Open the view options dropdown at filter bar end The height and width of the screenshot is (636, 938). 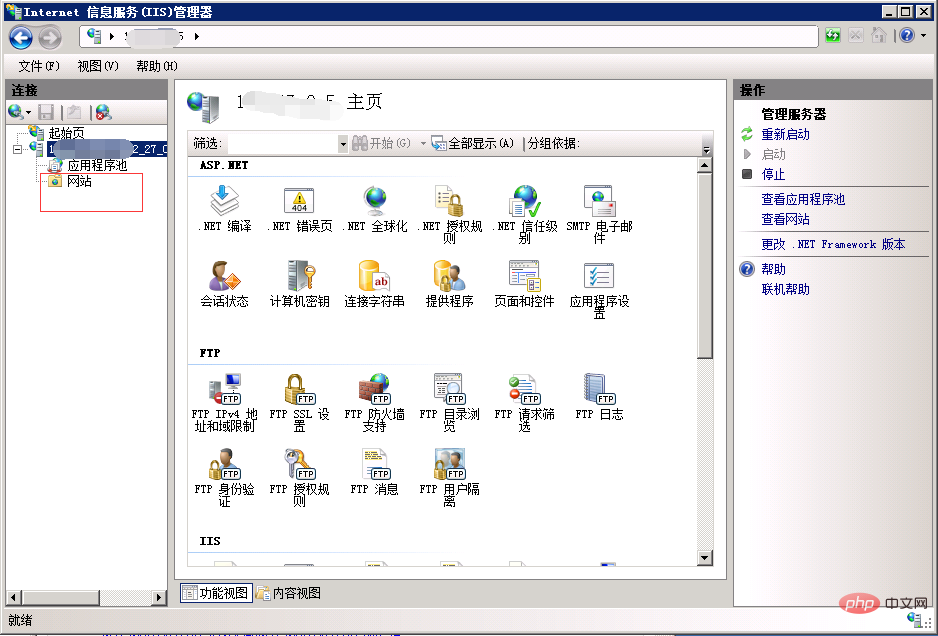click(706, 150)
